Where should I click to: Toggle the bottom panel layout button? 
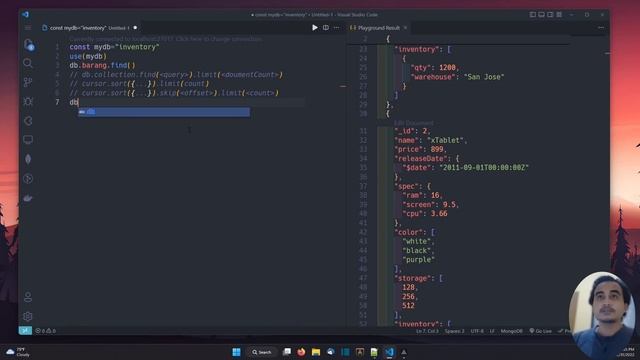pos(541,15)
